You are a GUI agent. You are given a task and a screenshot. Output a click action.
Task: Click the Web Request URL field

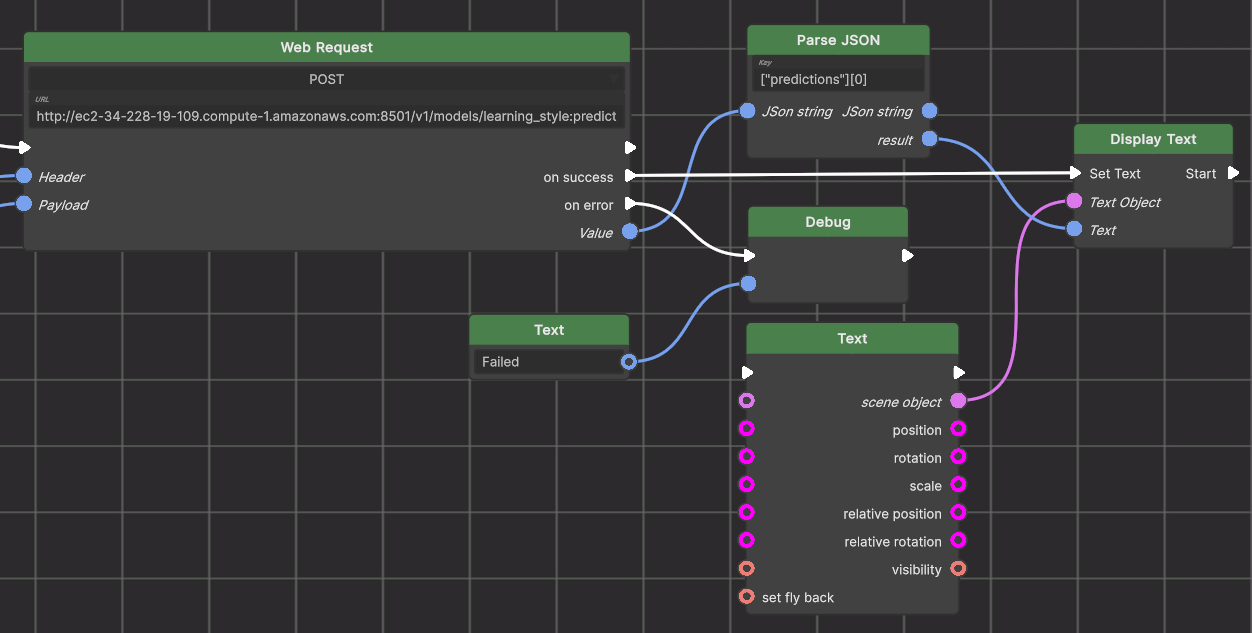(x=327, y=116)
